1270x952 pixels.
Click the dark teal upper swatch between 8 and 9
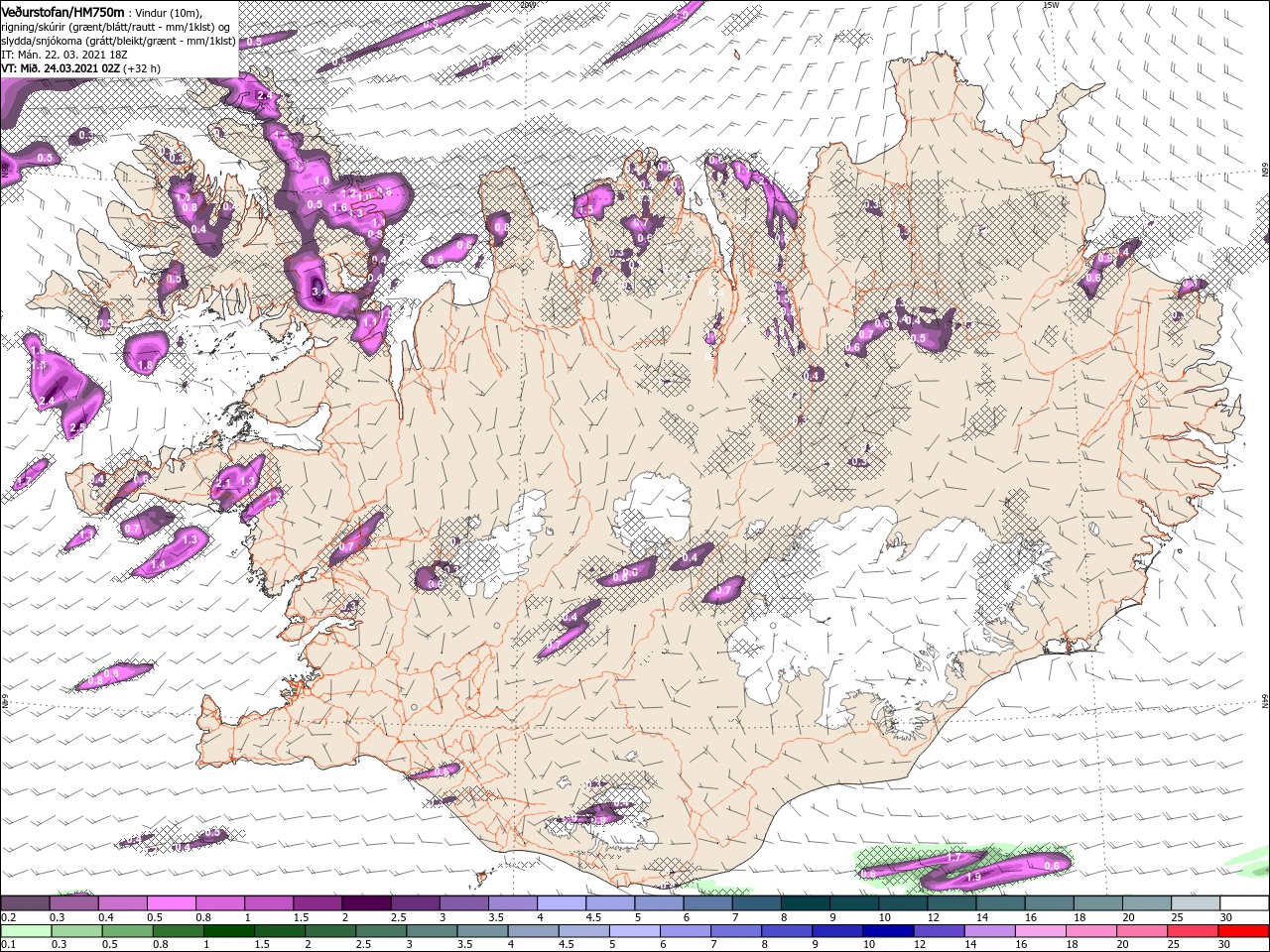(806, 903)
